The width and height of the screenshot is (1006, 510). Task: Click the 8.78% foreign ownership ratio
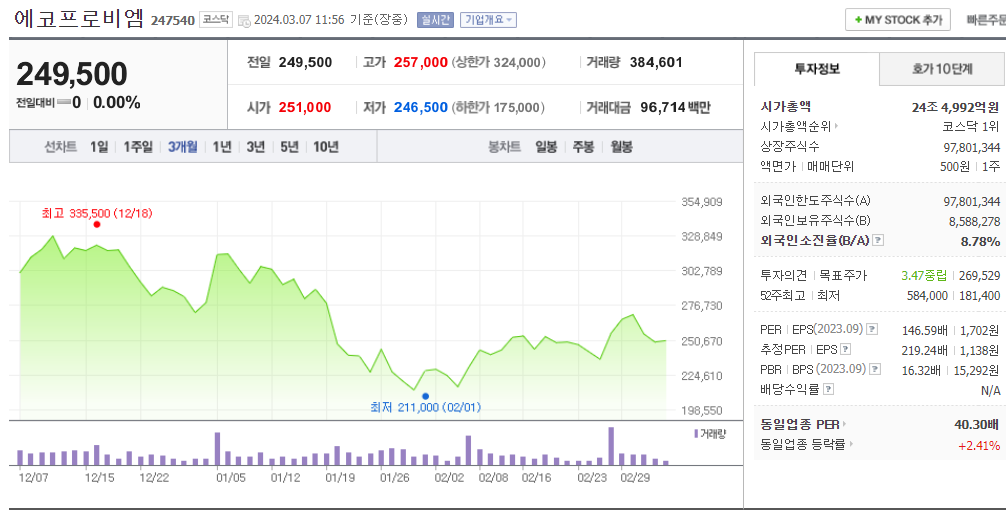click(980, 241)
